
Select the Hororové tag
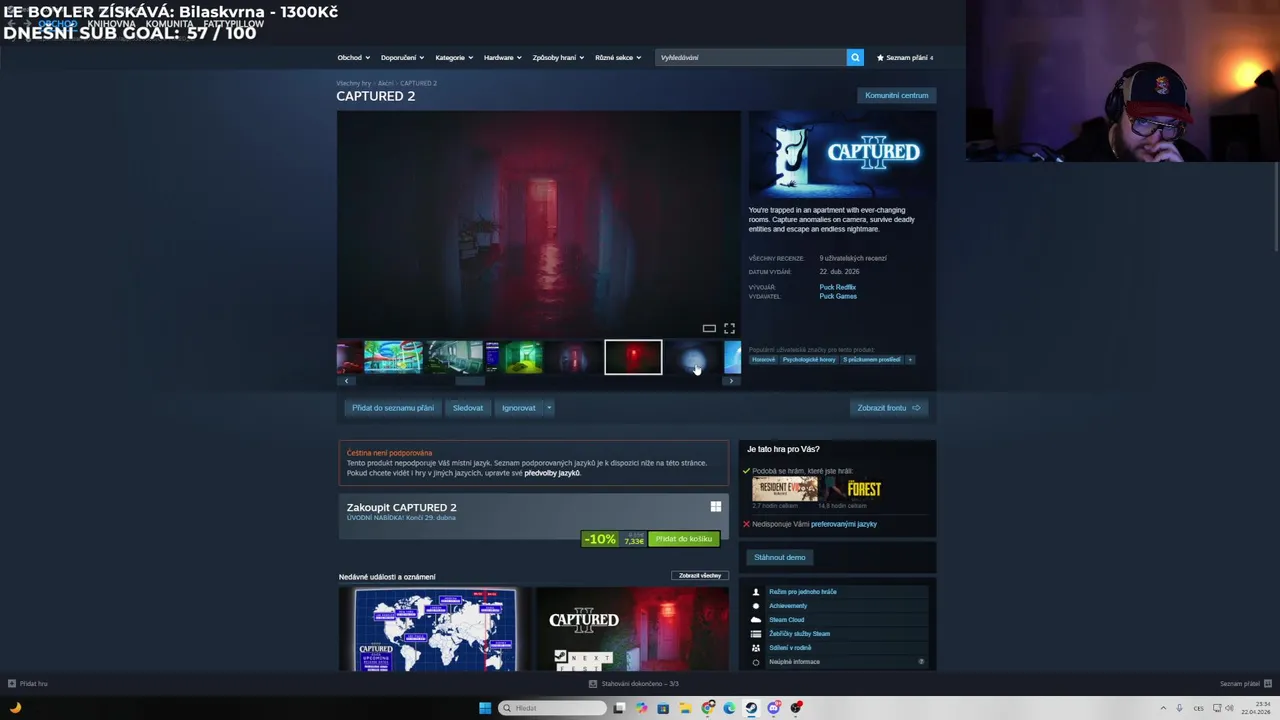763,359
